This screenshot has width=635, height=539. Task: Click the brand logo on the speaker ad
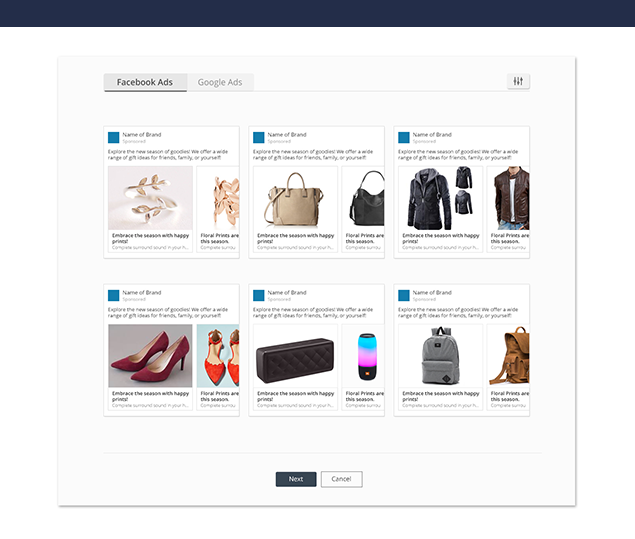tap(258, 295)
